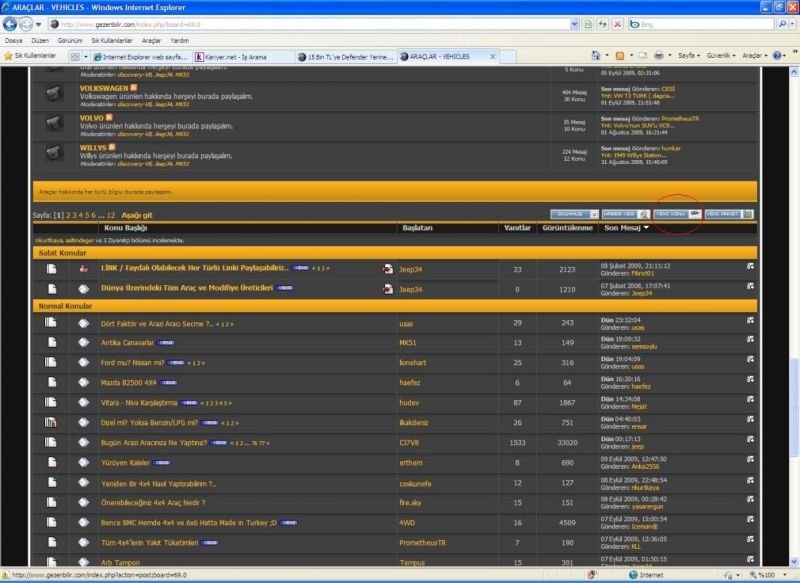This screenshot has width=800, height=583.
Task: Click last-post icon on the Antika Canavarlar row
Action: tap(750, 339)
